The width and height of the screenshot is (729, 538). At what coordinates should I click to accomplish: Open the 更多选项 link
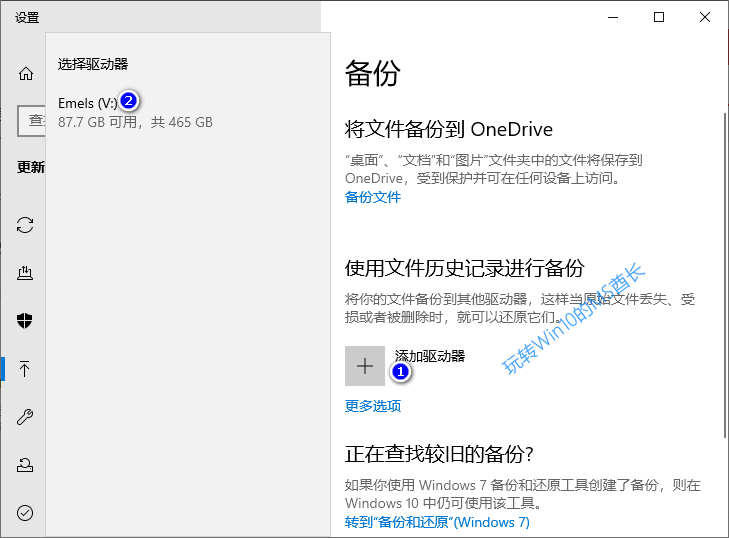coord(373,406)
